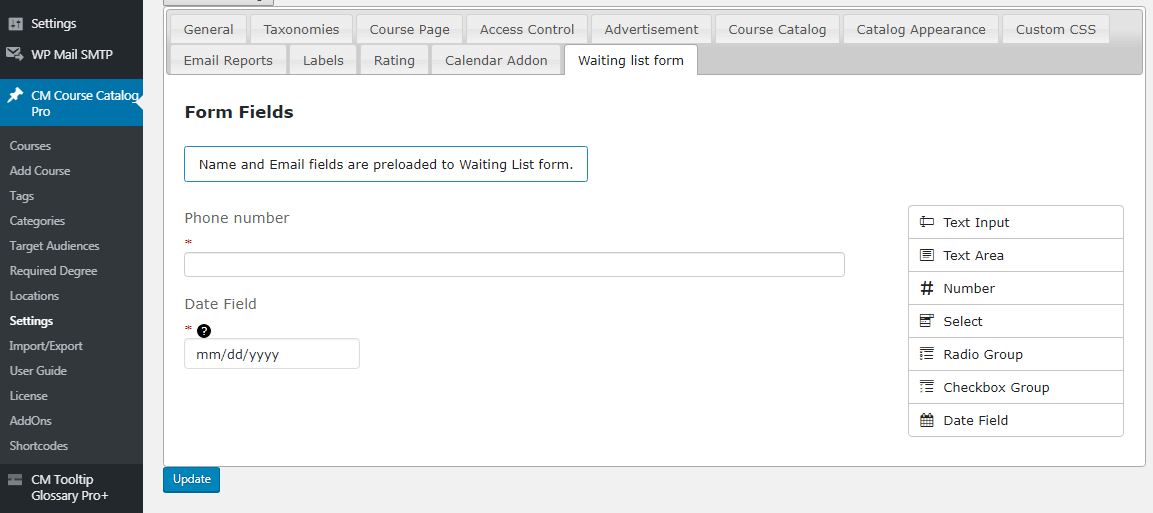Switch to the General tab

pos(208,30)
